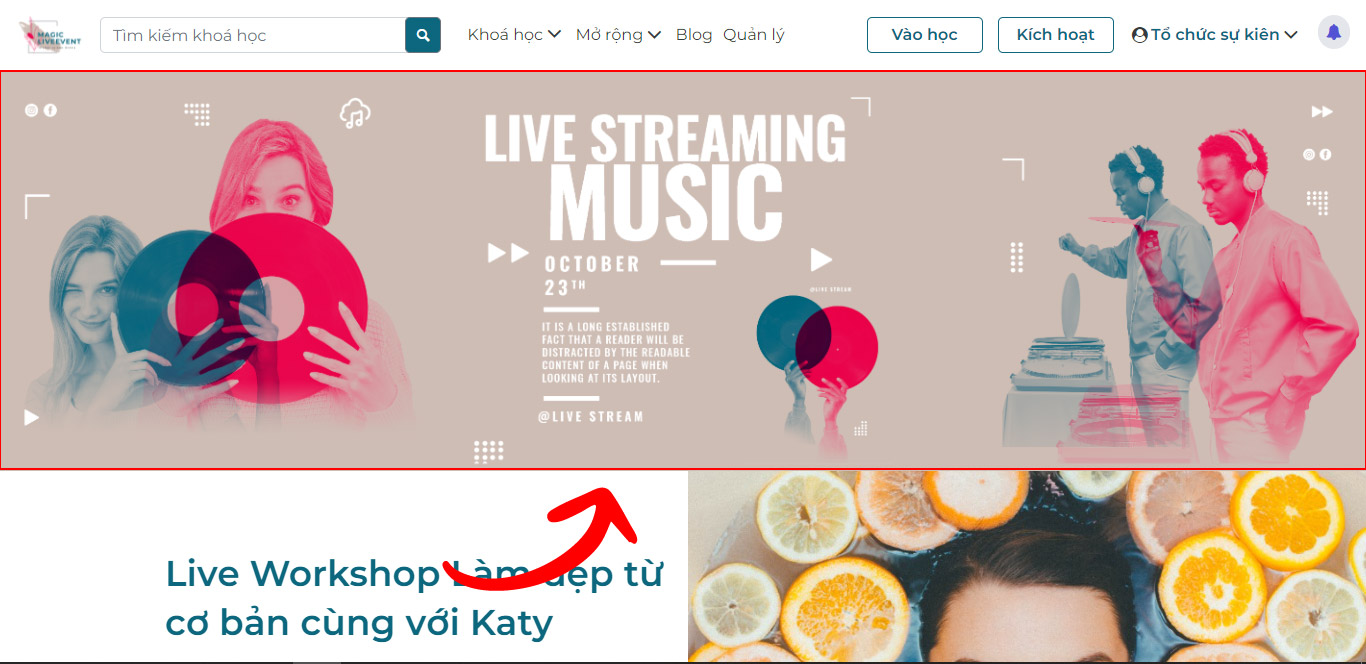Click the search magnifier button
Screen dimensions: 1366x664
[x=423, y=35]
